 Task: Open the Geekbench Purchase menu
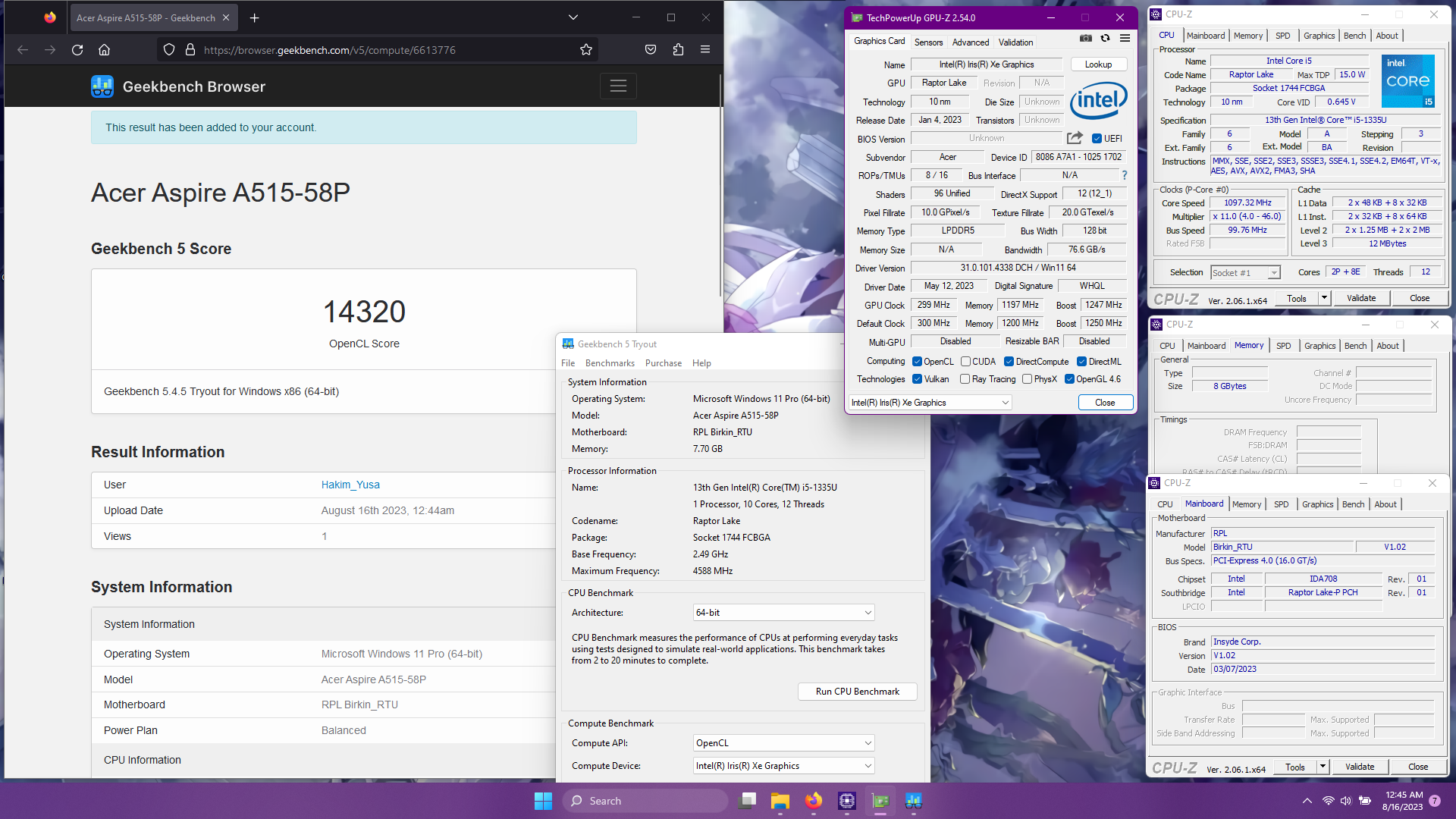[x=664, y=363]
